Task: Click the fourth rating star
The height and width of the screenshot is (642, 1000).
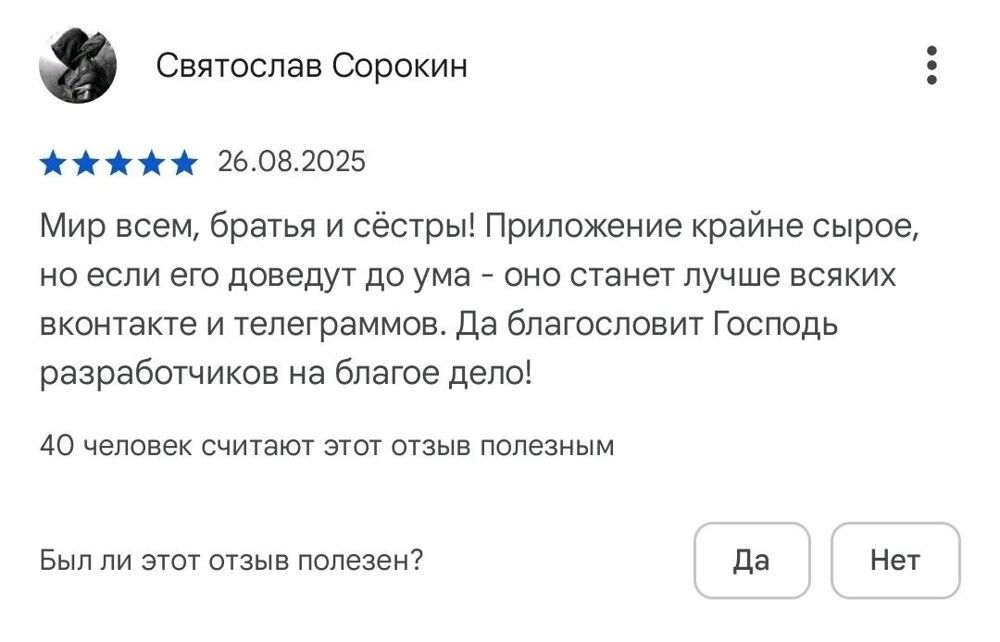Action: (x=151, y=162)
